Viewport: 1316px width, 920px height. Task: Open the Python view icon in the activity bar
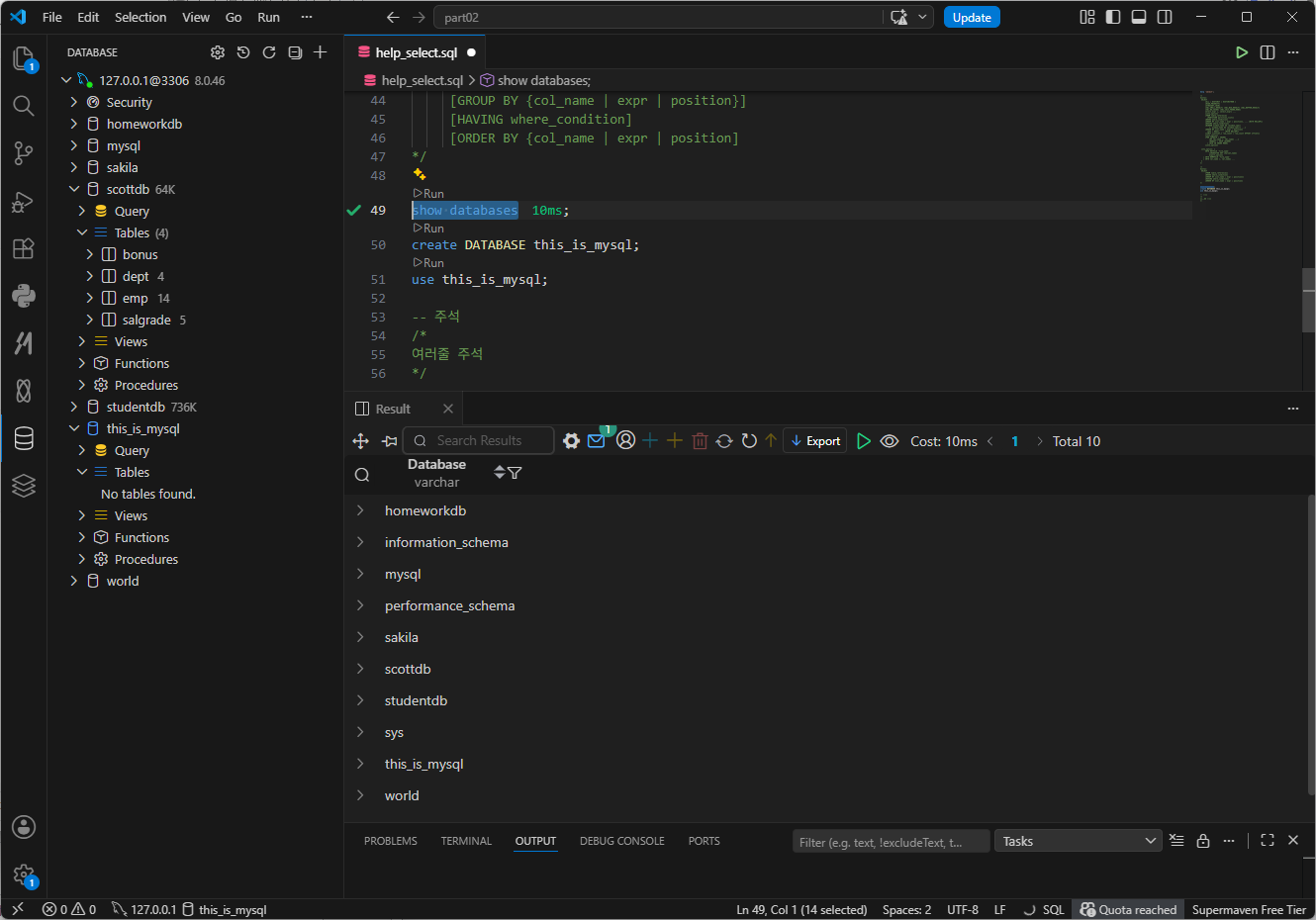click(24, 296)
